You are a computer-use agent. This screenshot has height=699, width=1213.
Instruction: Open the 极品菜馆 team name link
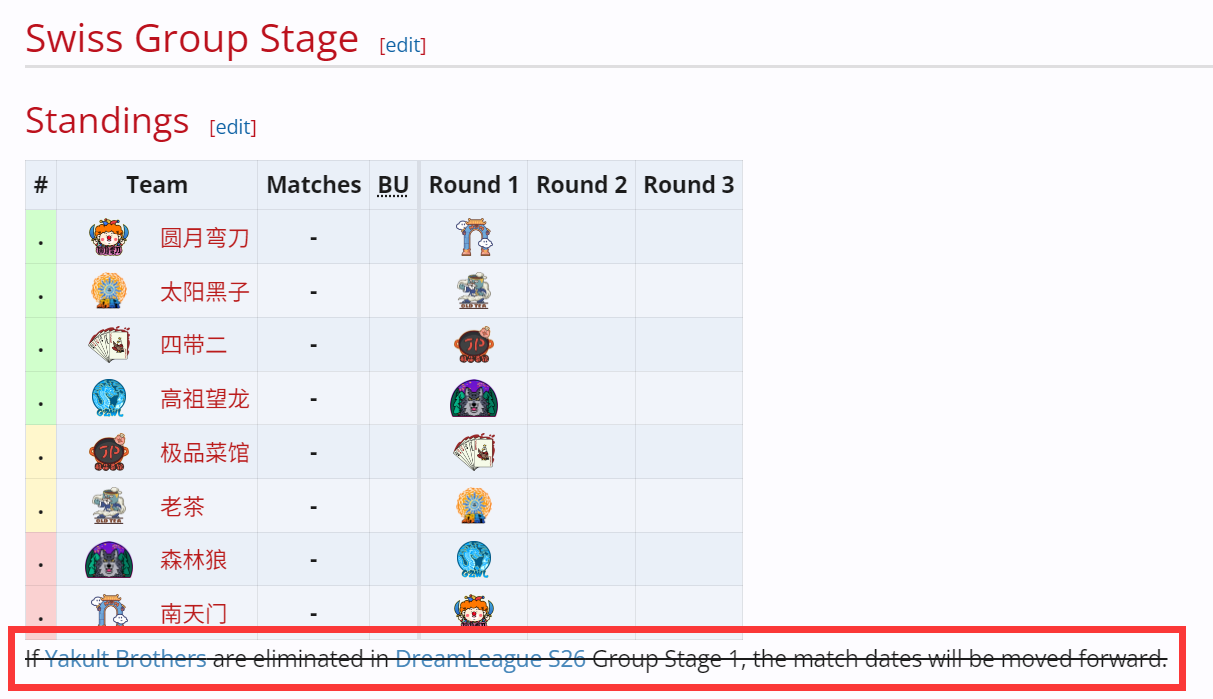[204, 453]
